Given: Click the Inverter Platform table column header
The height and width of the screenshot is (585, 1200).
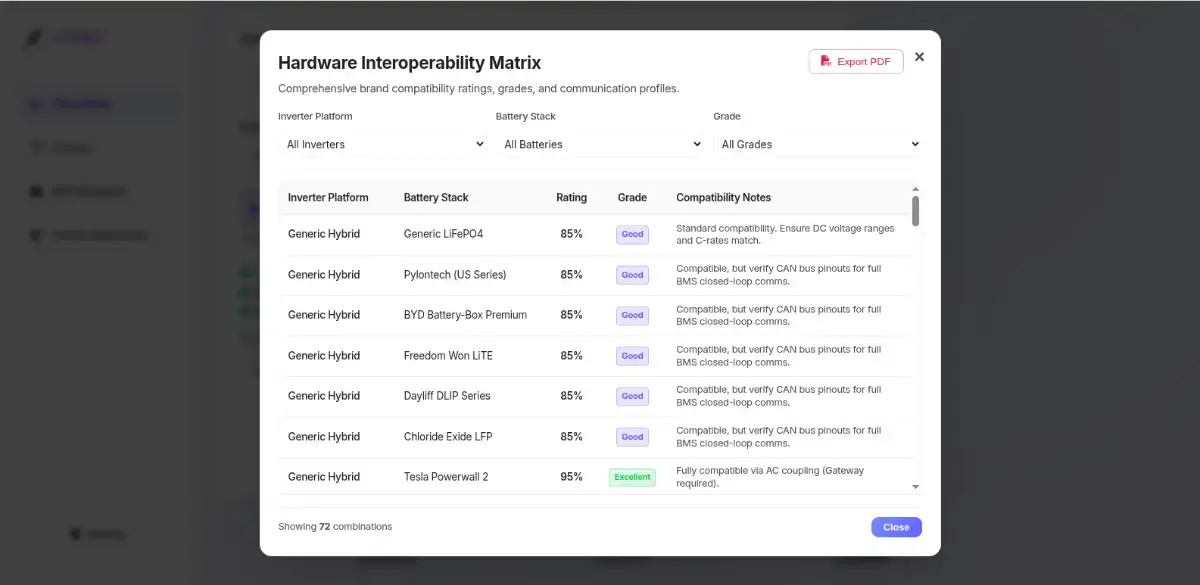Looking at the screenshot, I should [328, 197].
